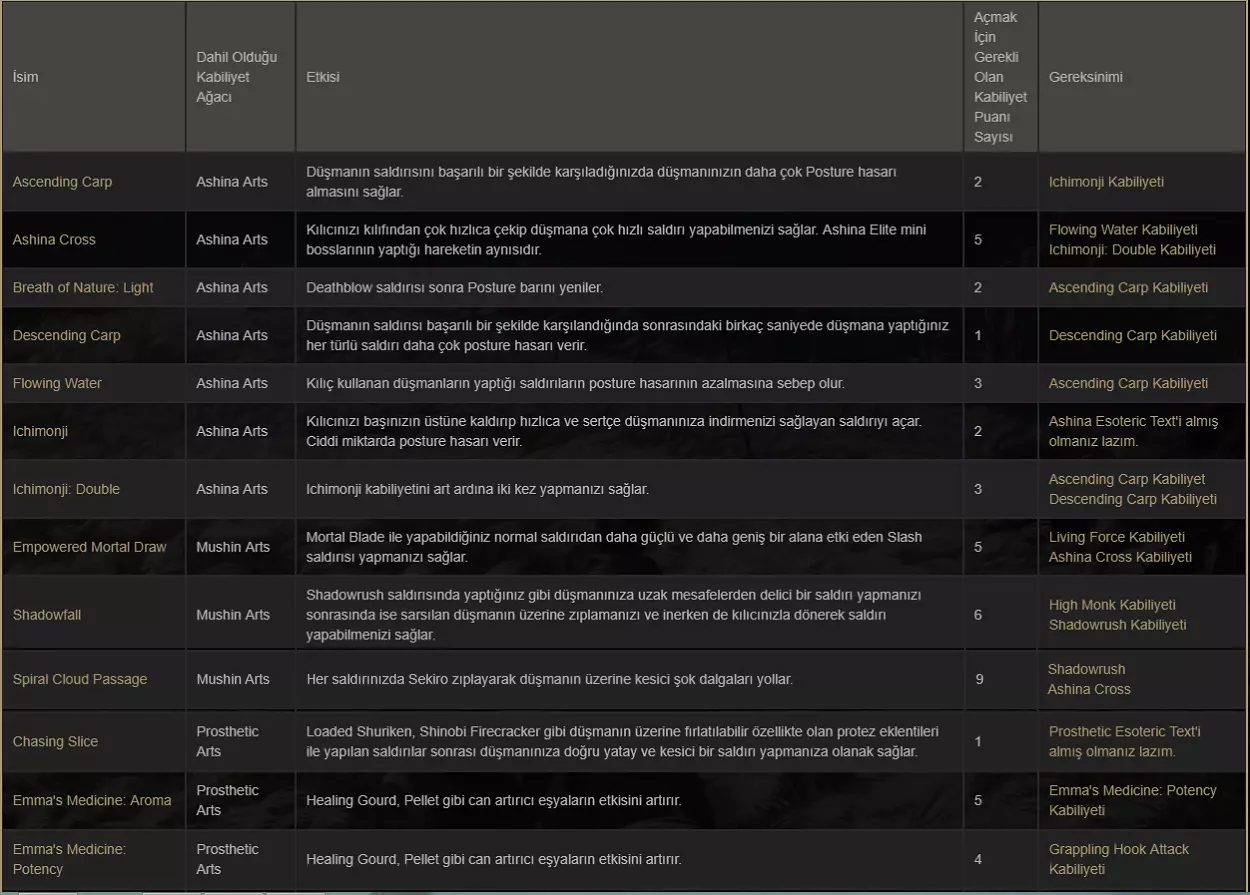Open the Grappling Hook Attack Kabiliyeti link
Screen dimensions: 1250x895
click(x=1119, y=850)
